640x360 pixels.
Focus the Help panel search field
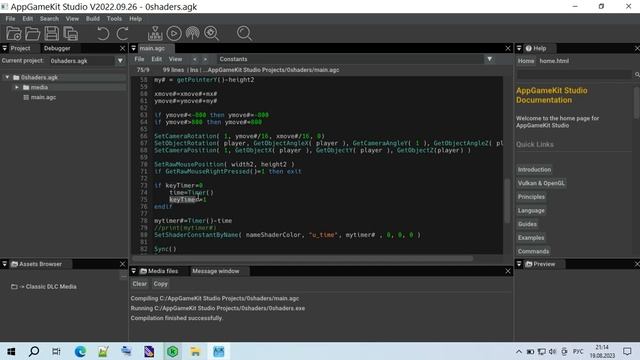point(574,74)
